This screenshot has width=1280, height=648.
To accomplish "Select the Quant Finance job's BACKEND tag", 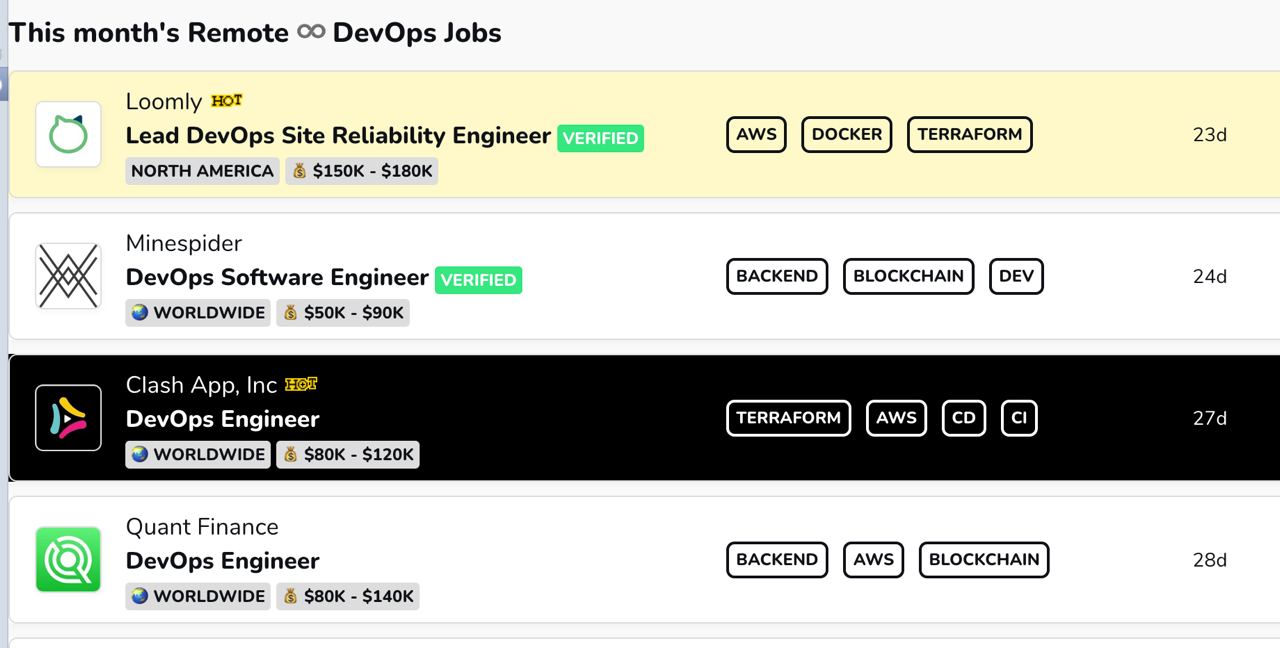I will pyautogui.click(x=777, y=560).
